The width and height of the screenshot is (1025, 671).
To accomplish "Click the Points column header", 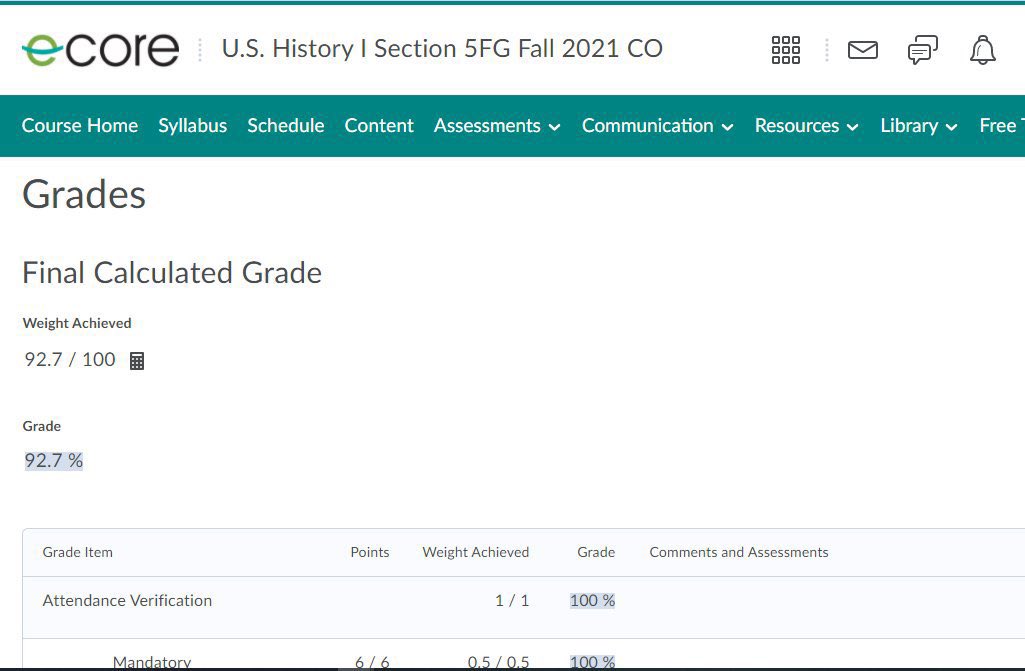I will (370, 552).
